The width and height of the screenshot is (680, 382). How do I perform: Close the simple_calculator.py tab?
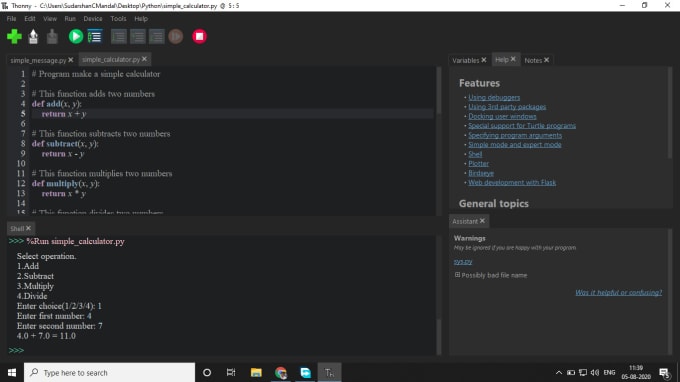click(144, 59)
